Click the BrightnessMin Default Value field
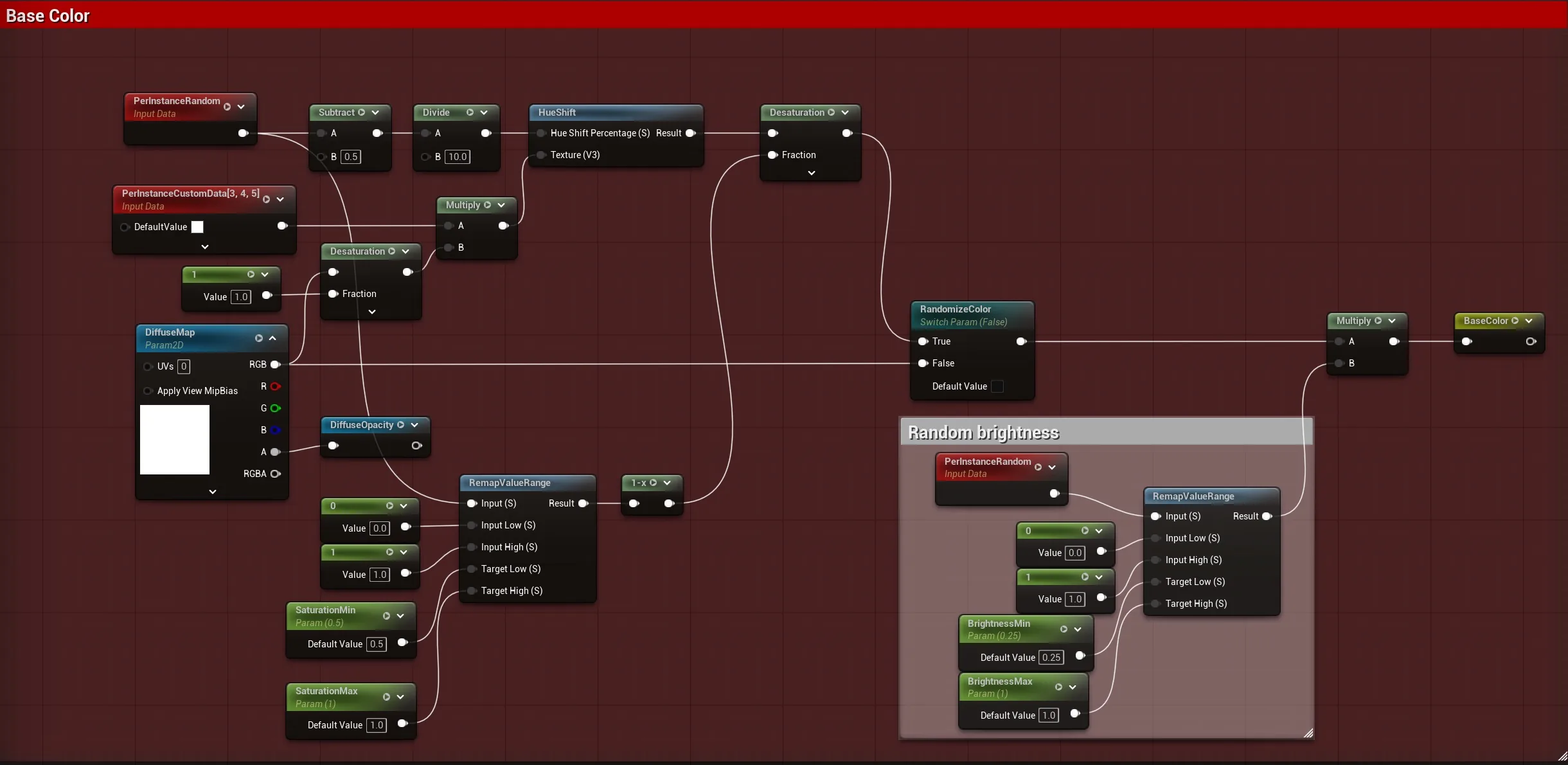The height and width of the screenshot is (765, 1568). (1051, 658)
